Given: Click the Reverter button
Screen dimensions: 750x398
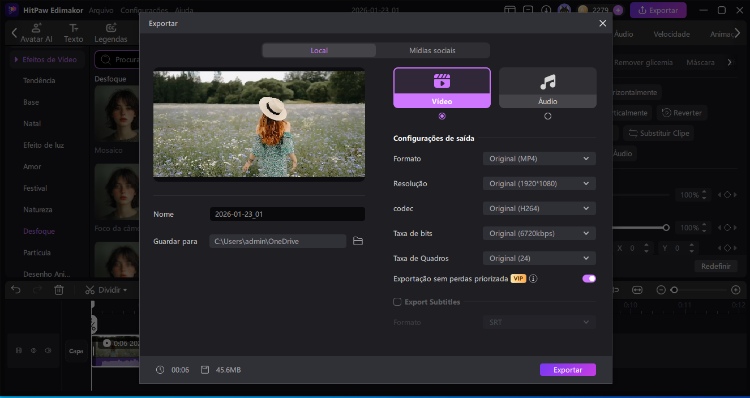Looking at the screenshot, I should (682, 113).
